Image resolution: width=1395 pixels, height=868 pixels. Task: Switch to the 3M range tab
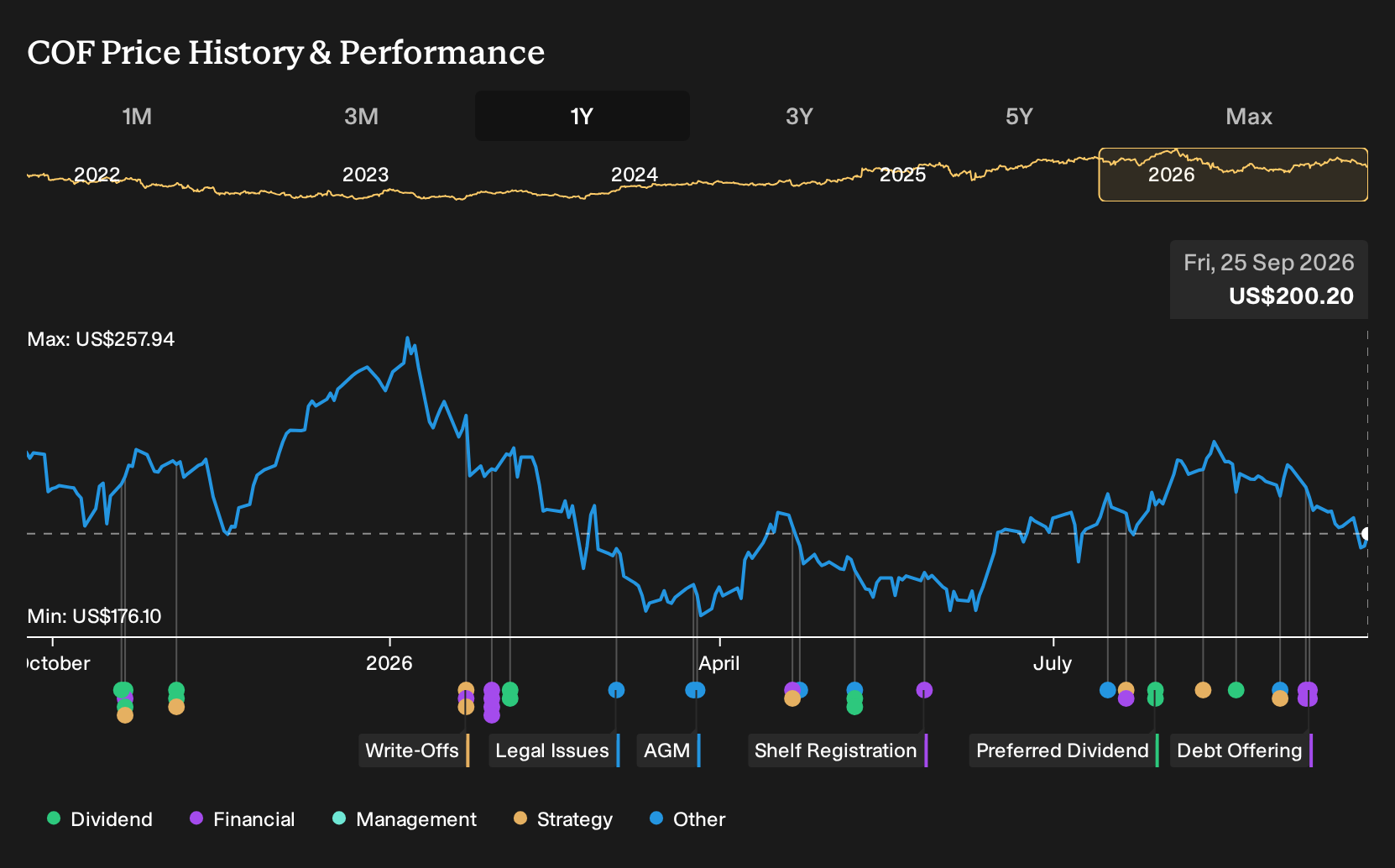coord(361,117)
